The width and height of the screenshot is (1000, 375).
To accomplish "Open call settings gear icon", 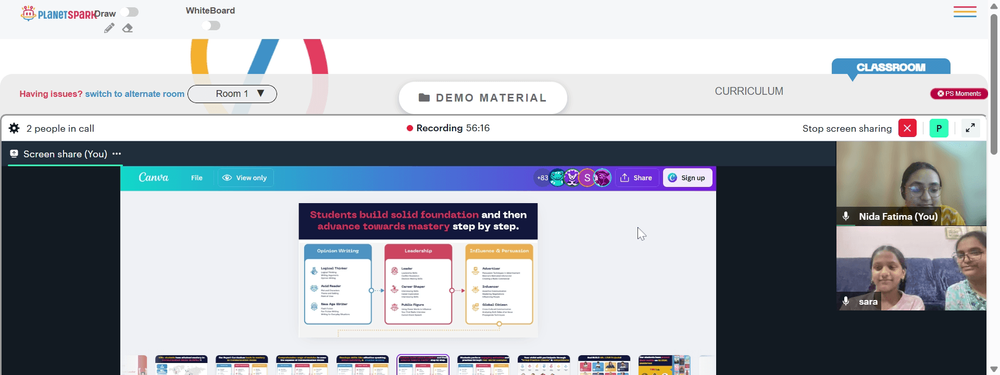I will pyautogui.click(x=14, y=128).
